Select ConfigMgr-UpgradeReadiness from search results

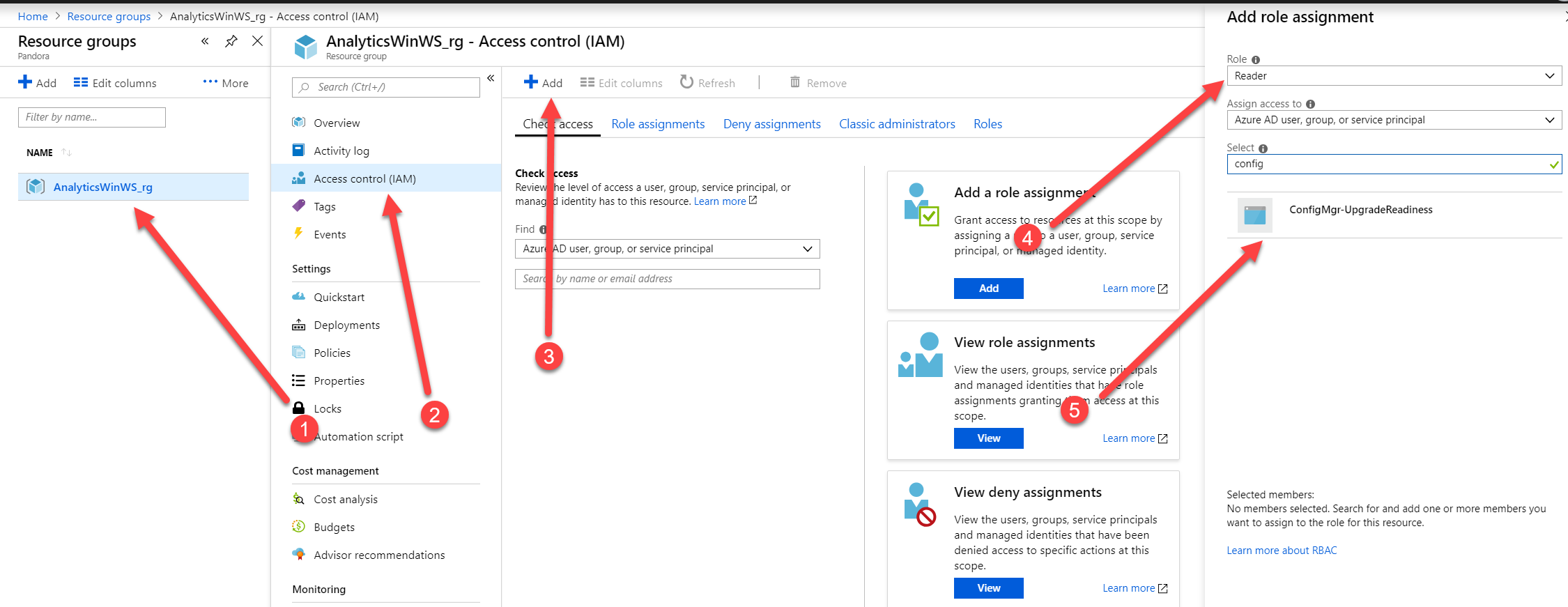click(1360, 210)
